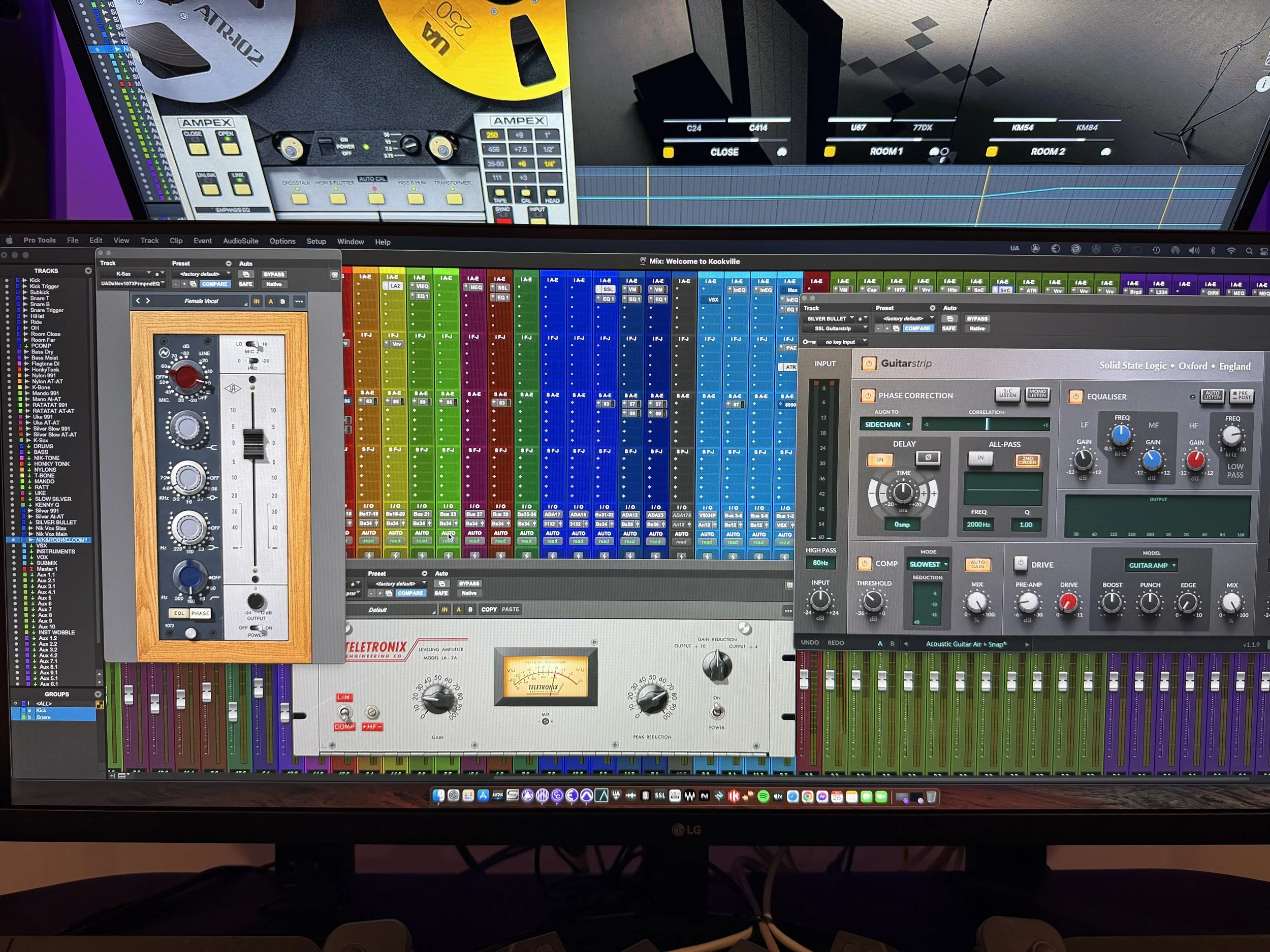Viewport: 1270px width, 952px height.
Task: Click the next preset arrow in Guitarstrip footer
Action: pyautogui.click(x=1027, y=644)
